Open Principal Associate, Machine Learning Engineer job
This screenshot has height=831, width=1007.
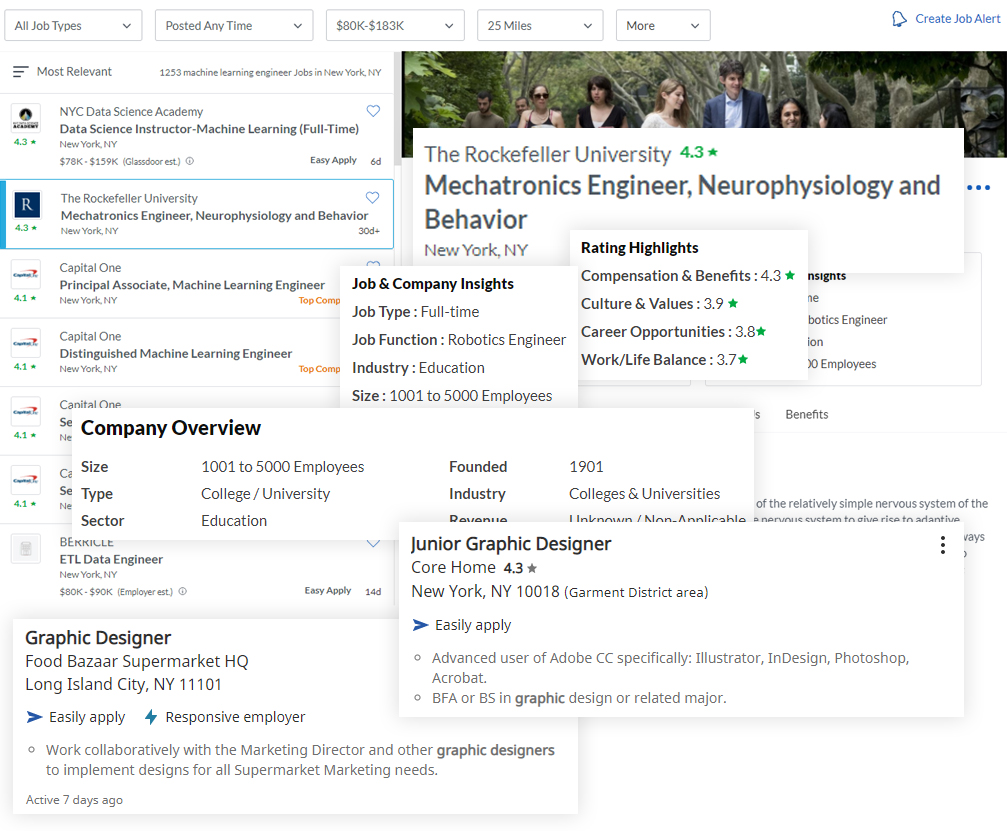click(x=192, y=284)
